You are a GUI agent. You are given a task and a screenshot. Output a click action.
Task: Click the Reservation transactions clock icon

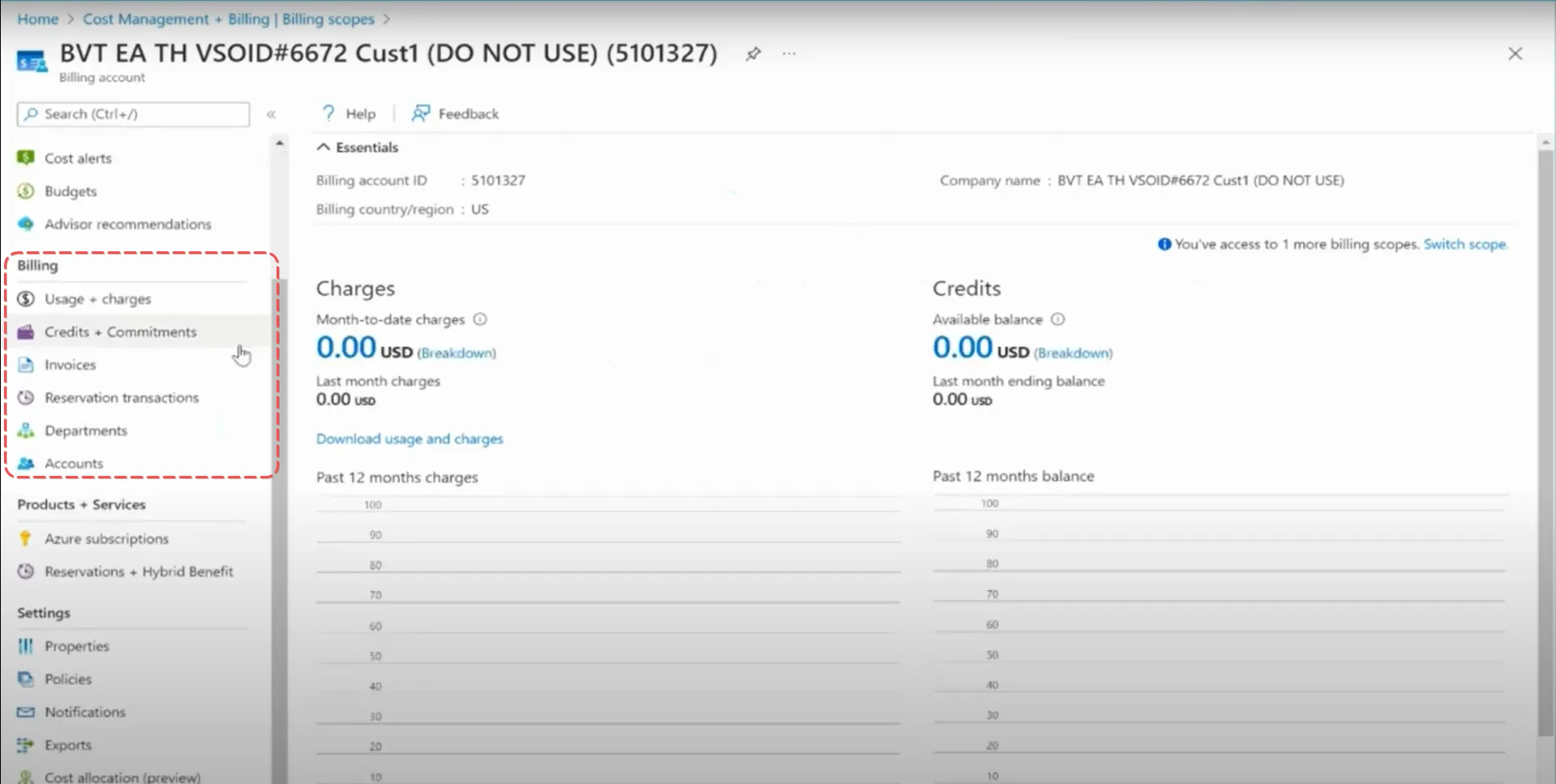coord(26,397)
